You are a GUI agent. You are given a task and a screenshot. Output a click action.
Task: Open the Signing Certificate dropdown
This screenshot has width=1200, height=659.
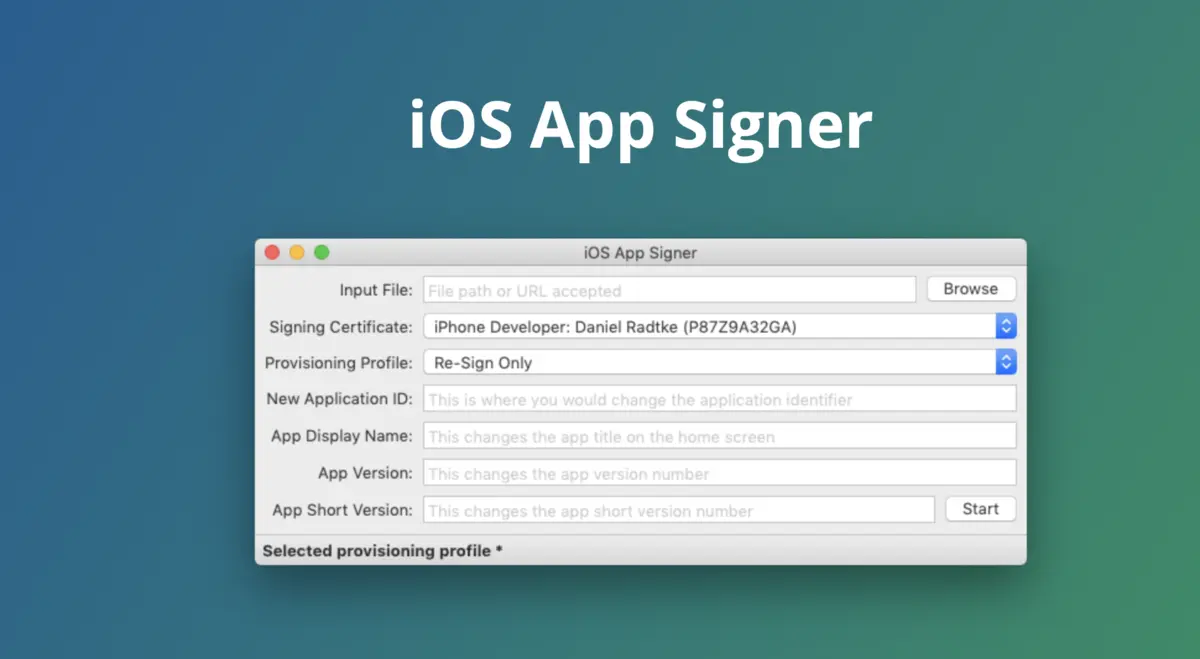[x=720, y=326]
